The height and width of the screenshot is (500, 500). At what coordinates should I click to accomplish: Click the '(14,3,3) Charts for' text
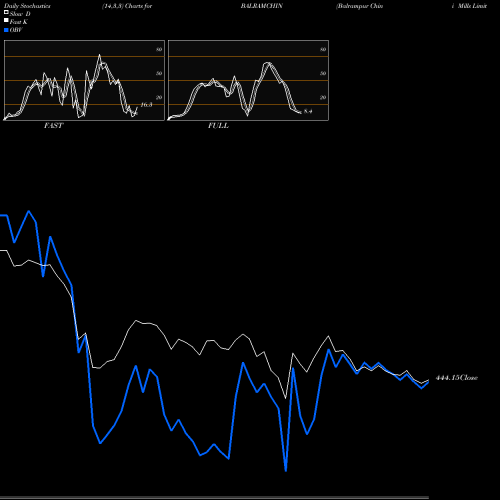pyautogui.click(x=127, y=6)
